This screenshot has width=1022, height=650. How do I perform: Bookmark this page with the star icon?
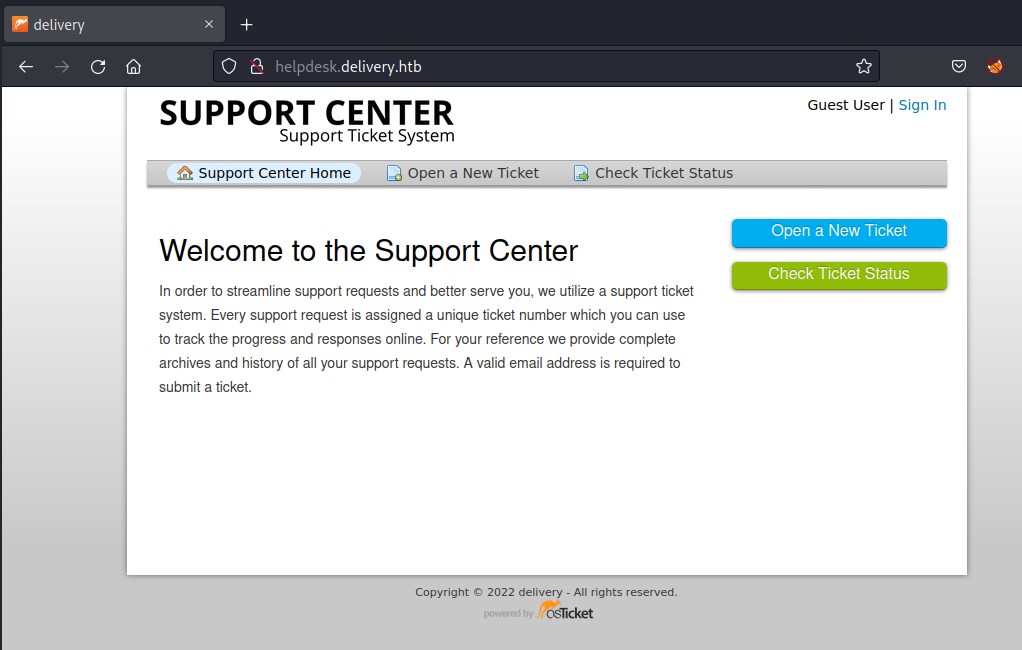point(863,67)
